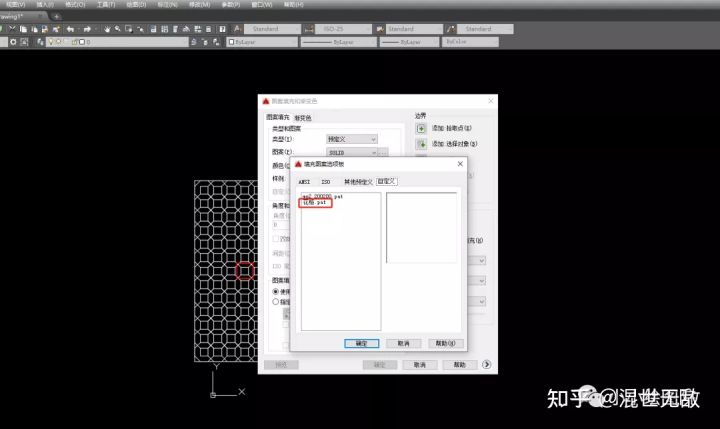The width and height of the screenshot is (720, 429).
Task: Select the Zoom Realtime magnifier tool
Action: pos(118,29)
